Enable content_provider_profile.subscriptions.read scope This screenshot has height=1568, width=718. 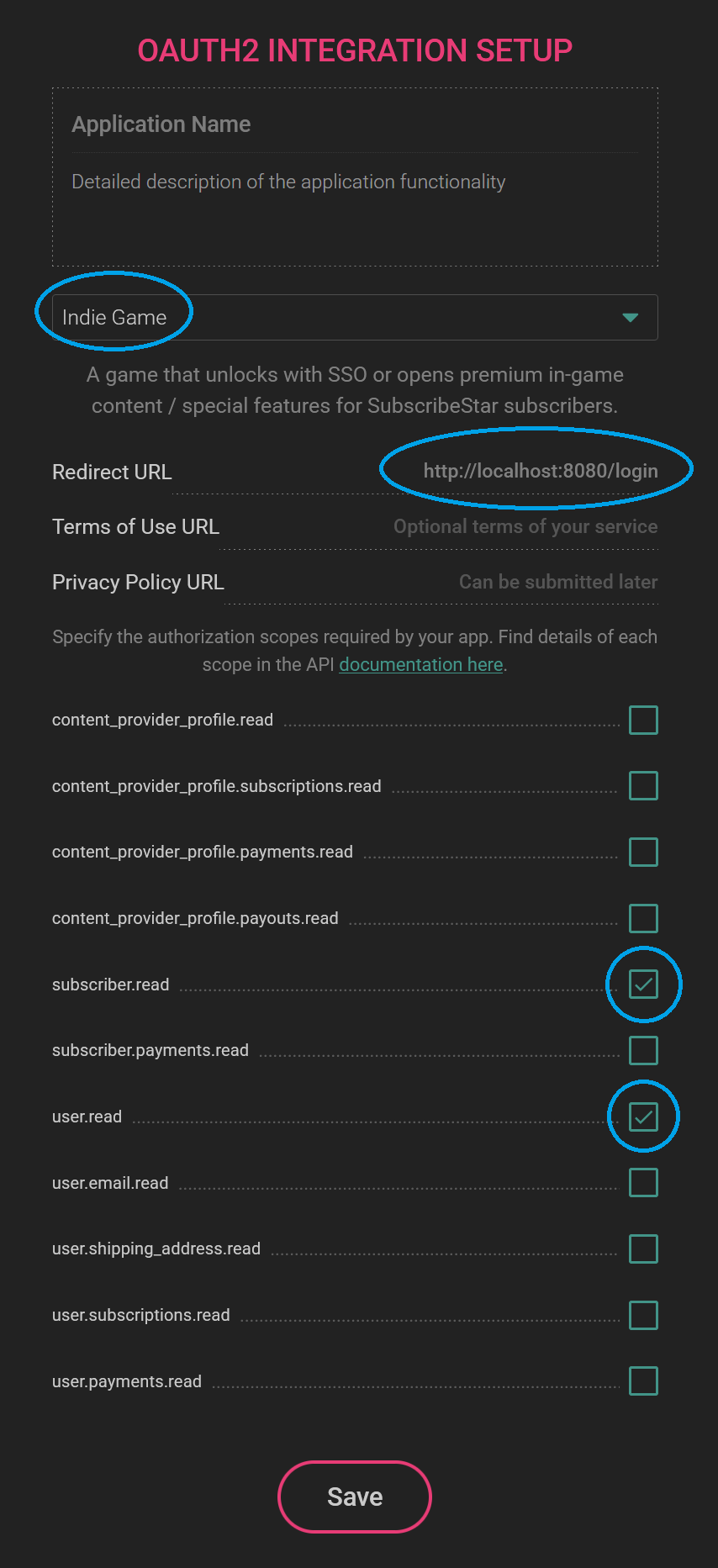tap(643, 785)
